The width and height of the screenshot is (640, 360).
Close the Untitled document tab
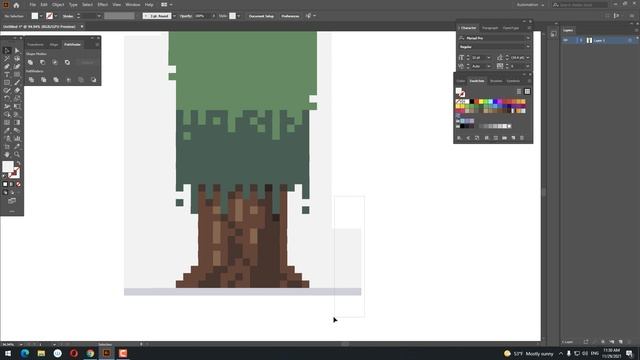tap(82, 27)
